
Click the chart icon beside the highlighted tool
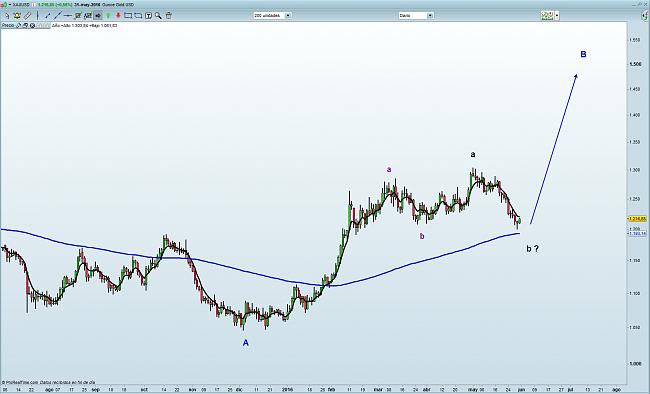[x=87, y=16]
